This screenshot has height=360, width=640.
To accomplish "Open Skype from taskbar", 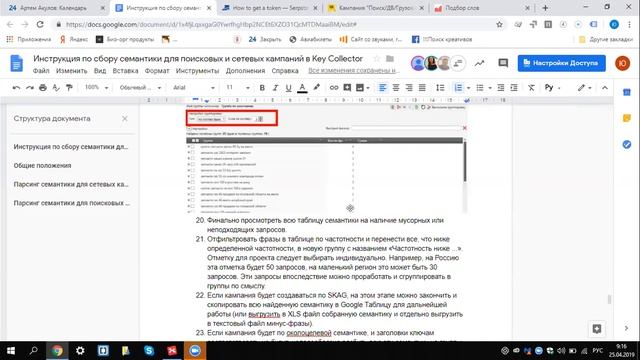I will [149, 351].
